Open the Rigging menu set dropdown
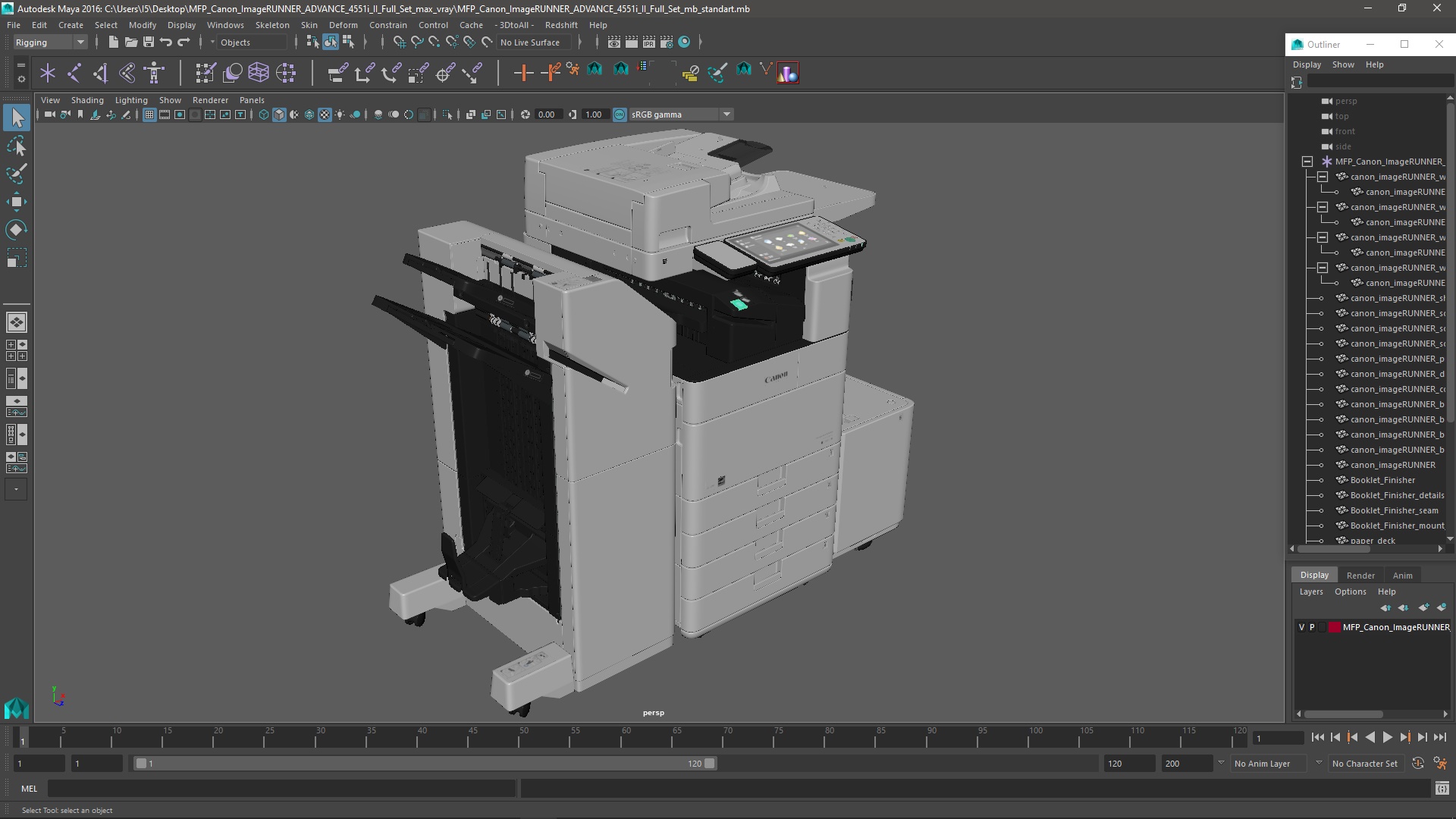The width and height of the screenshot is (1456, 819). (50, 42)
